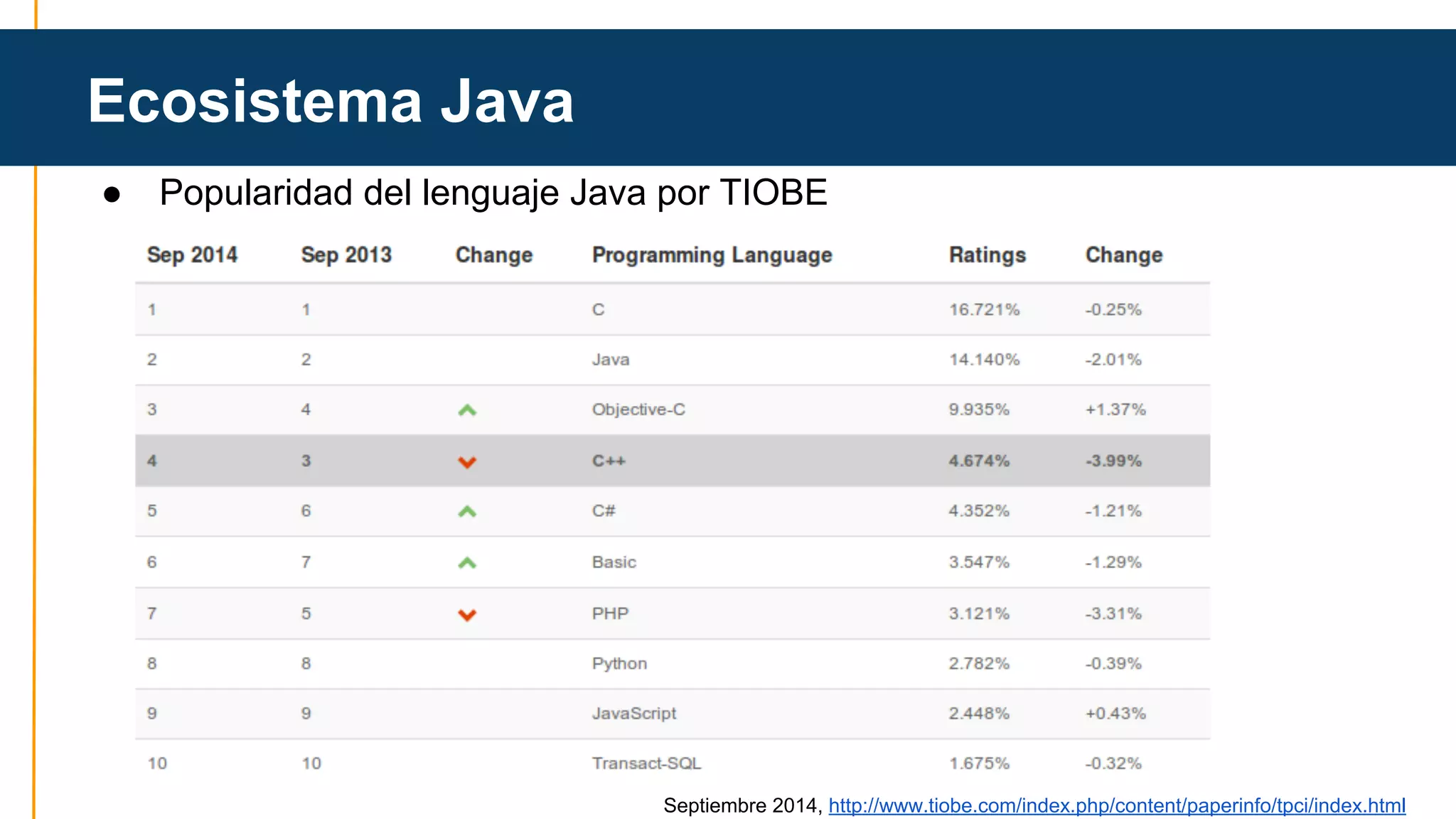Click the 'C++' language cell
This screenshot has height=819, width=1456.
pyautogui.click(x=609, y=461)
